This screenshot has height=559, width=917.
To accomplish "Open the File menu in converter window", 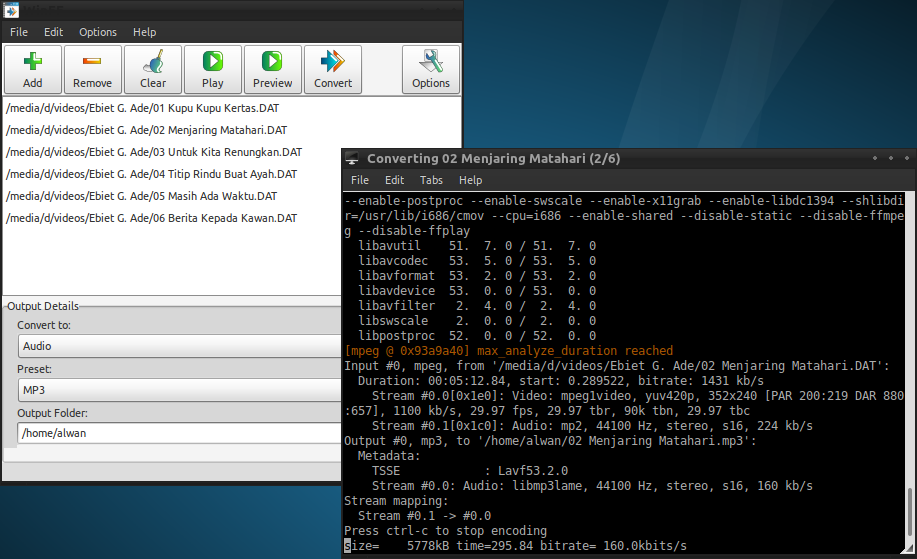I will [19, 32].
